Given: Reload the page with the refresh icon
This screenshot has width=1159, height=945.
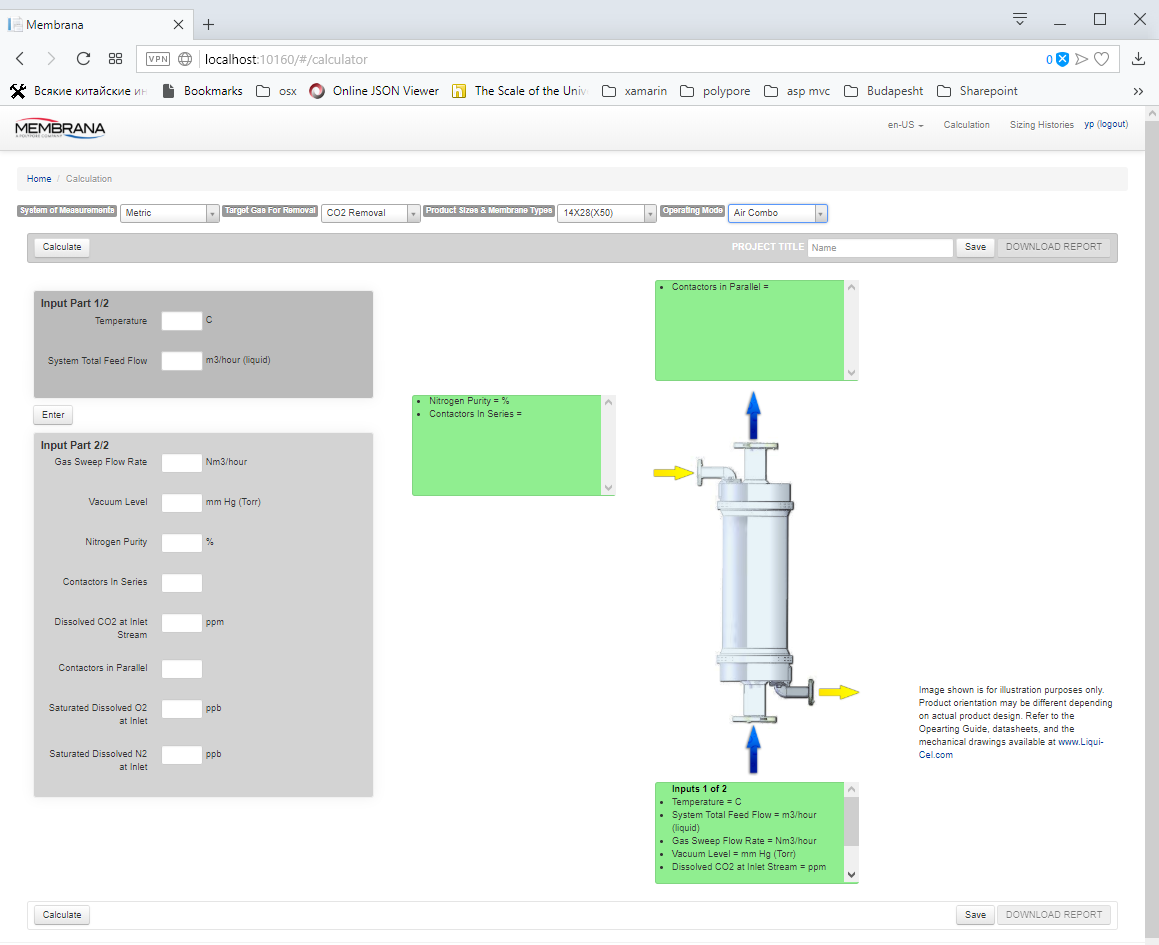Looking at the screenshot, I should pyautogui.click(x=83, y=59).
